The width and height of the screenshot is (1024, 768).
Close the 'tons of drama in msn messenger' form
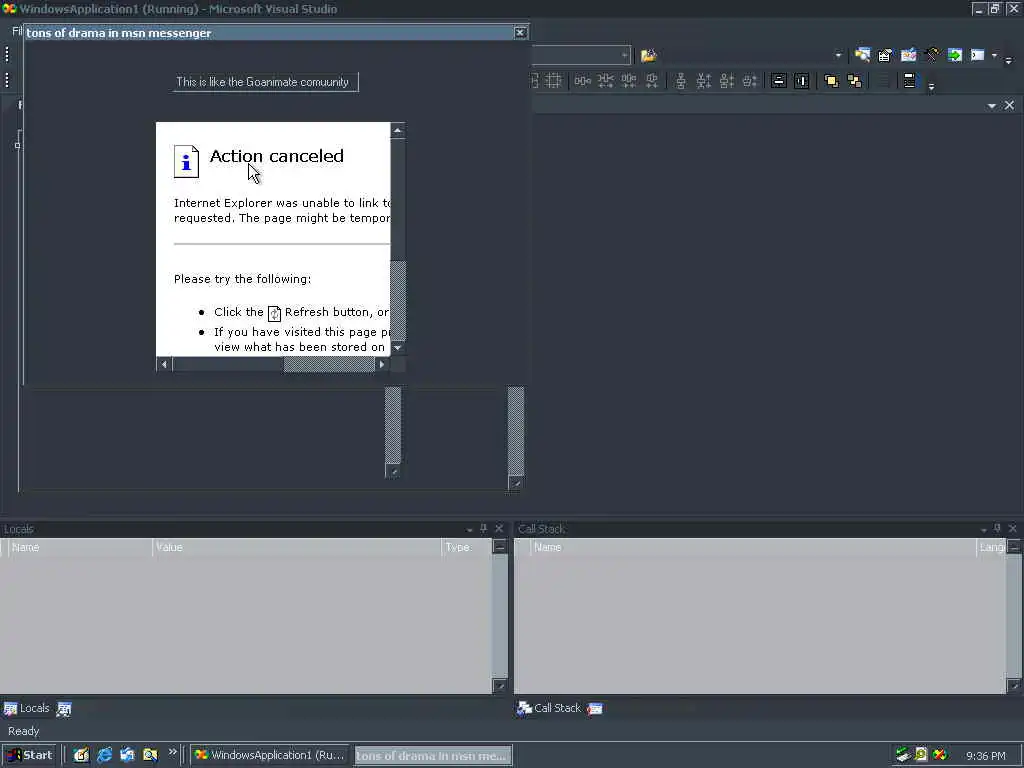coord(520,33)
